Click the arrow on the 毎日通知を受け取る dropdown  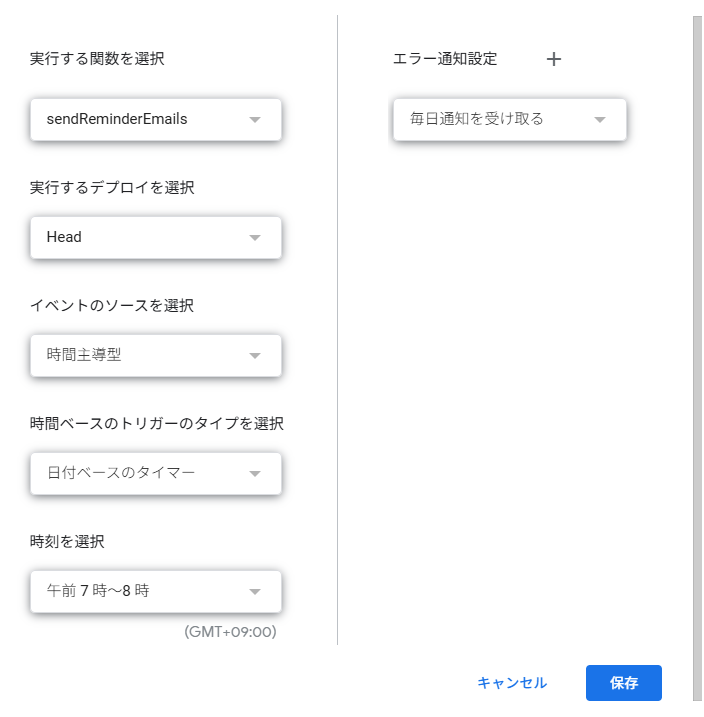click(599, 120)
